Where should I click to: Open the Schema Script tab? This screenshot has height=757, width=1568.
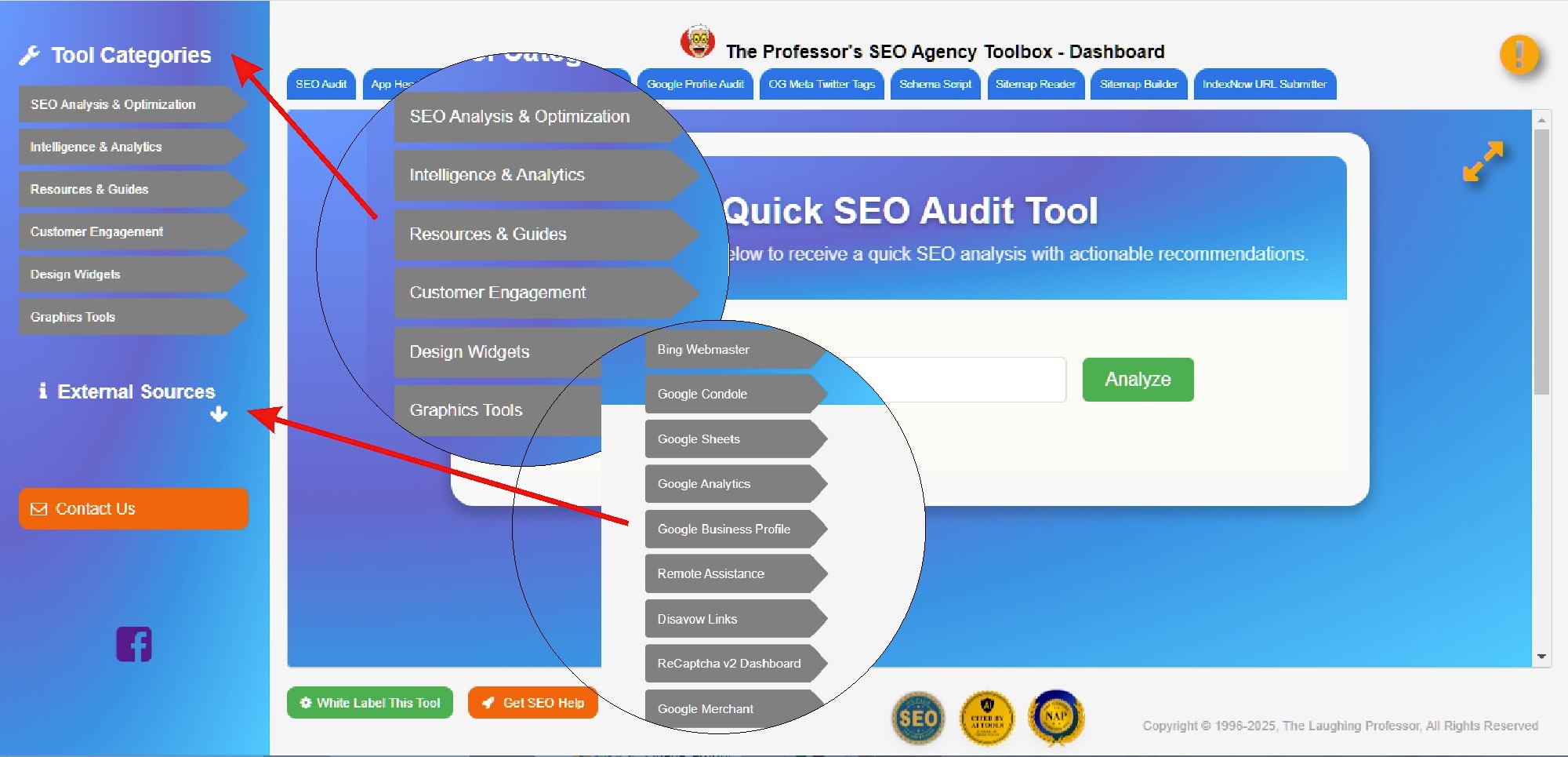coord(935,84)
